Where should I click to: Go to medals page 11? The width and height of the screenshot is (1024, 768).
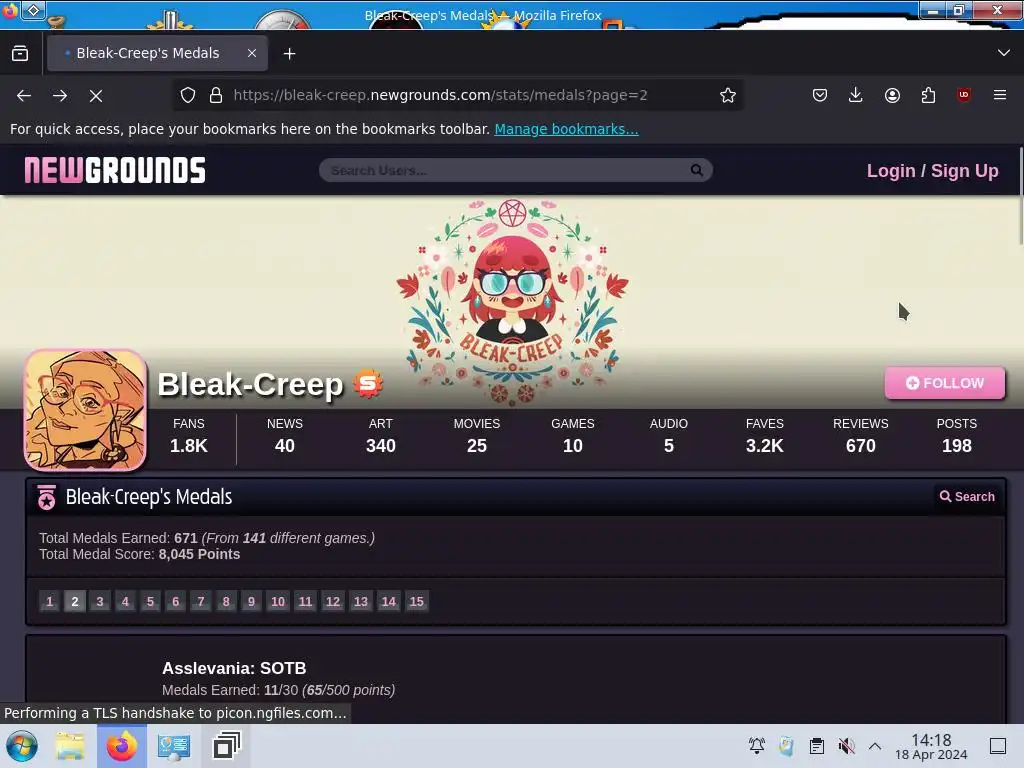point(306,601)
